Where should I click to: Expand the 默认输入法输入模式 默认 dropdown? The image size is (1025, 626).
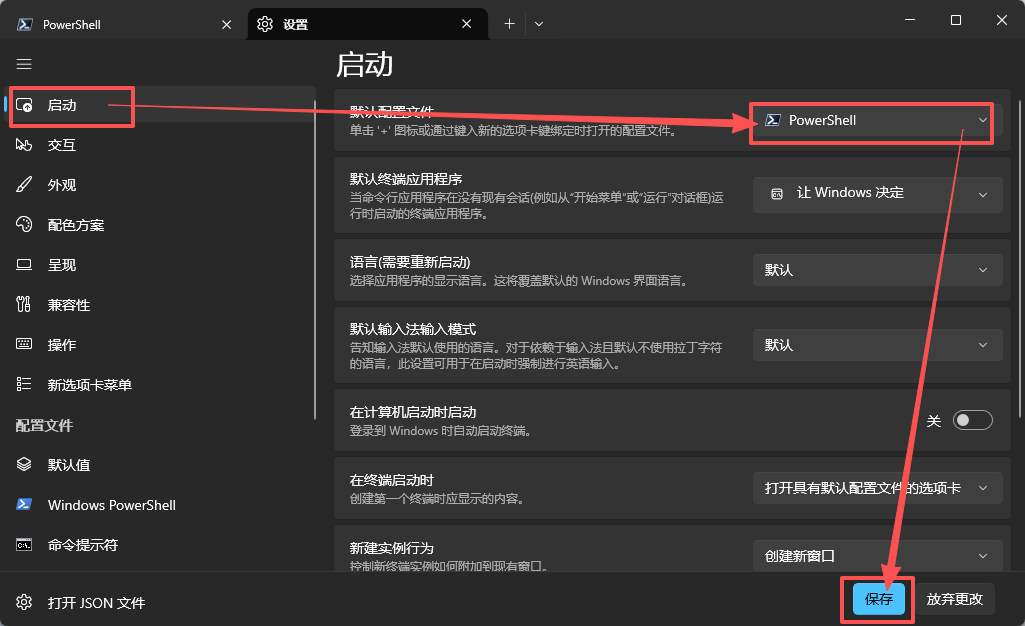tap(877, 345)
